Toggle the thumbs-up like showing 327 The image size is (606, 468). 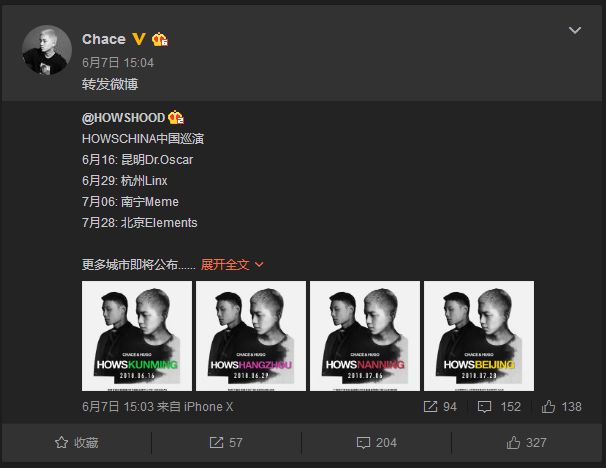526,442
